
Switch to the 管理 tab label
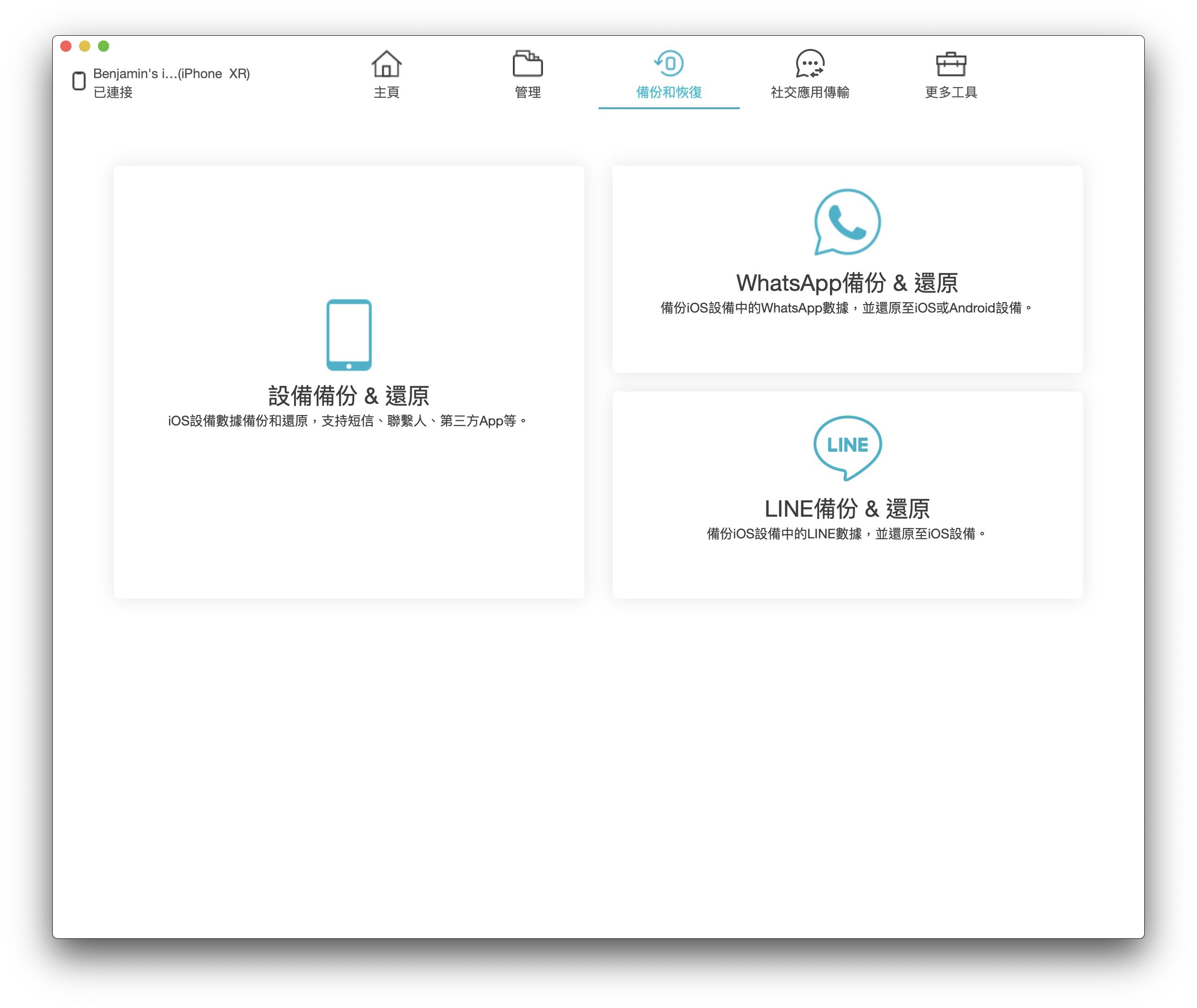(527, 92)
